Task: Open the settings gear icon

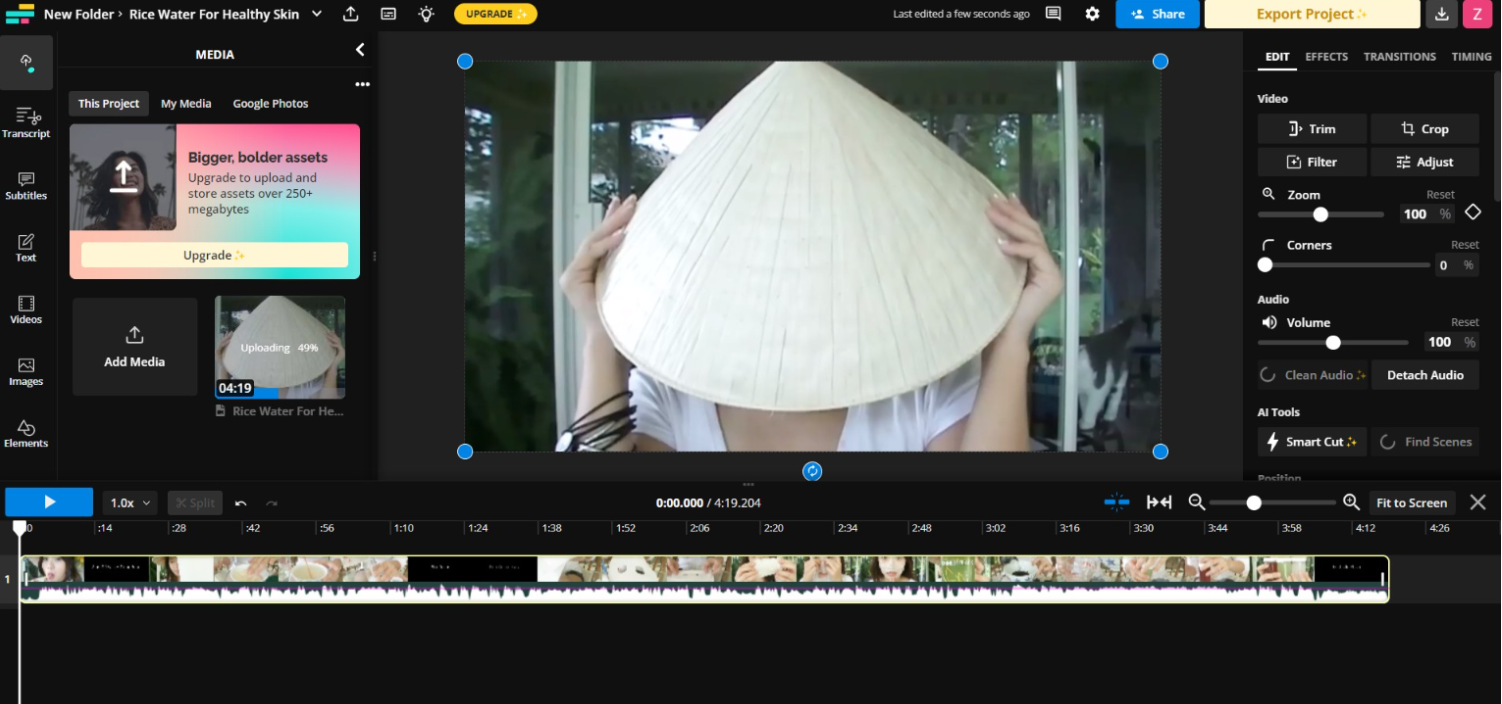Action: 1093,14
